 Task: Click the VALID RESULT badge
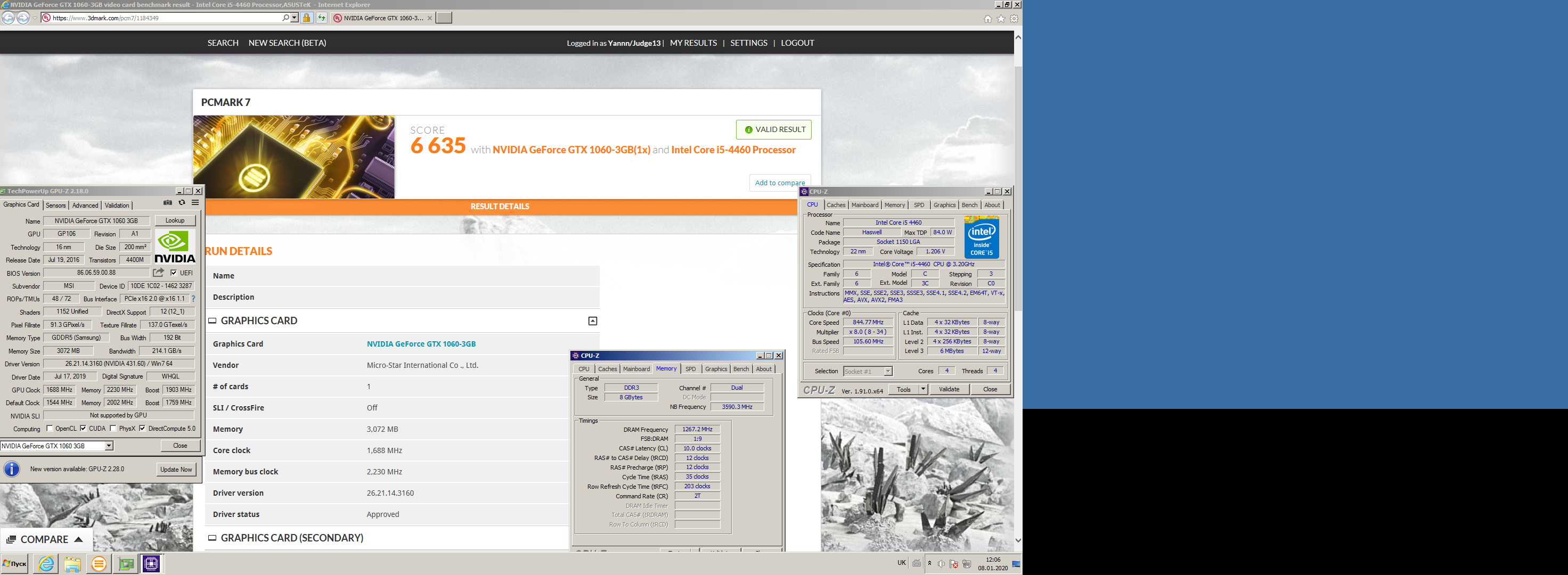[774, 129]
